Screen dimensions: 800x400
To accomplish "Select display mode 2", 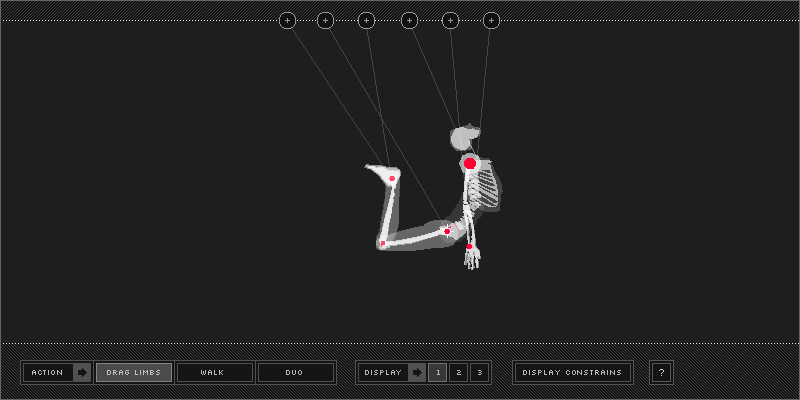I will (459, 372).
